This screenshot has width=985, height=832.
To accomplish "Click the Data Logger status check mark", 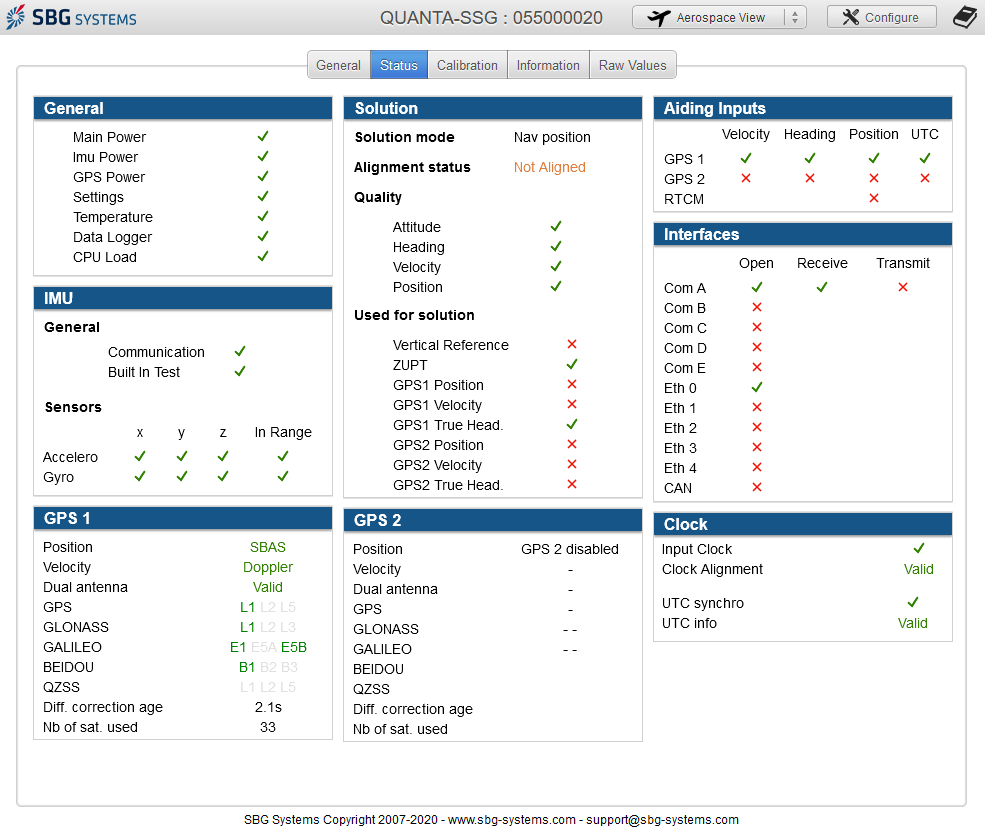I will pos(263,236).
